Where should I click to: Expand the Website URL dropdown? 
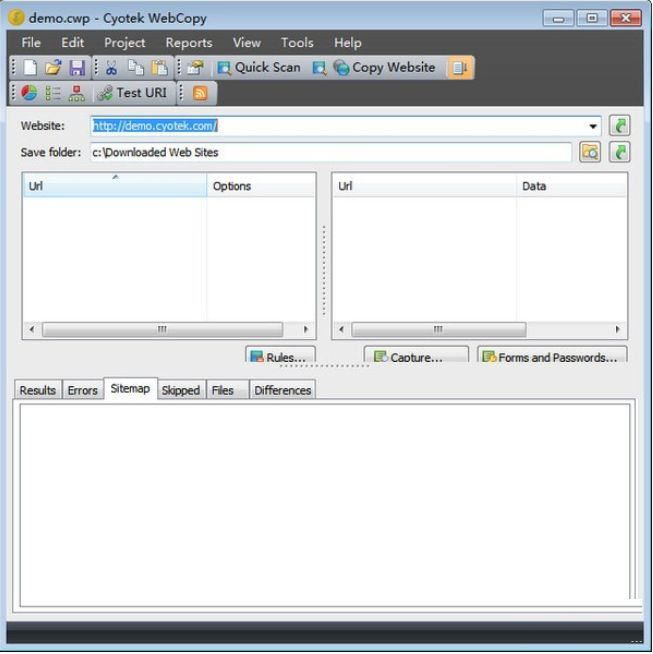coord(593,127)
